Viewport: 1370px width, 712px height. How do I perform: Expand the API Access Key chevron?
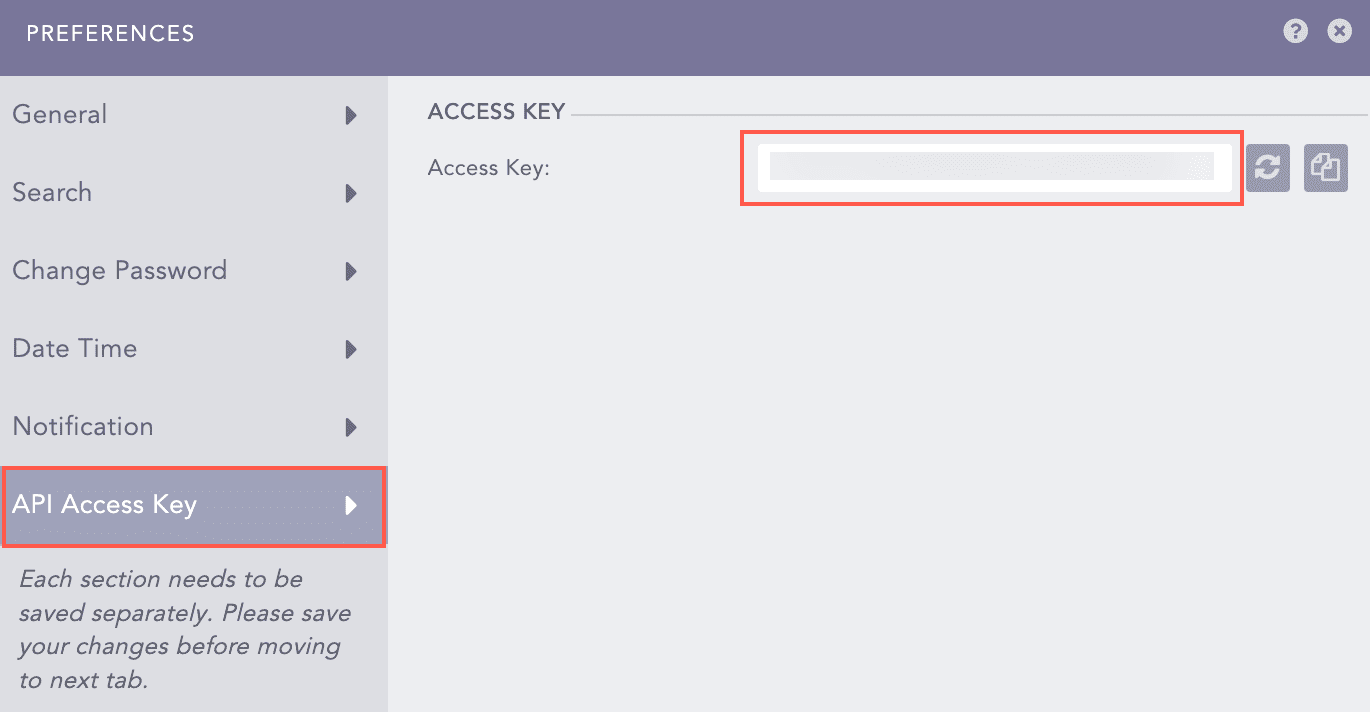(x=351, y=506)
